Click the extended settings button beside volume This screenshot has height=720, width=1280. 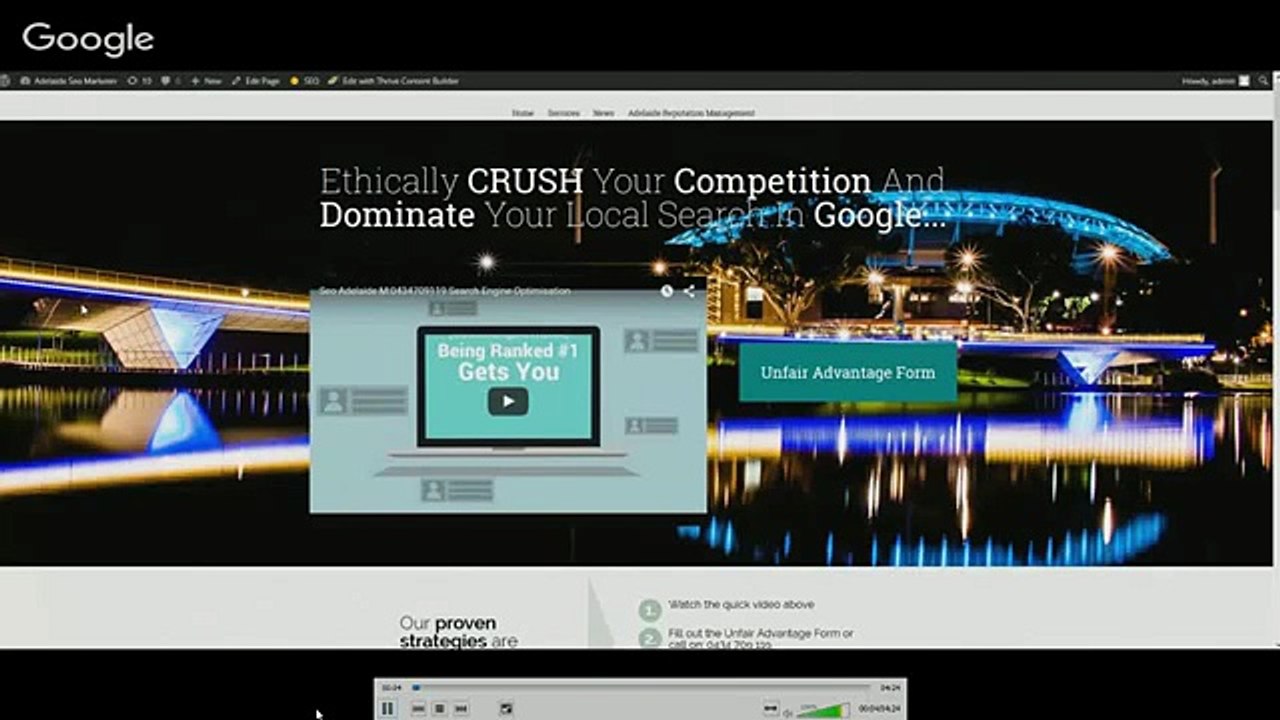tap(770, 708)
